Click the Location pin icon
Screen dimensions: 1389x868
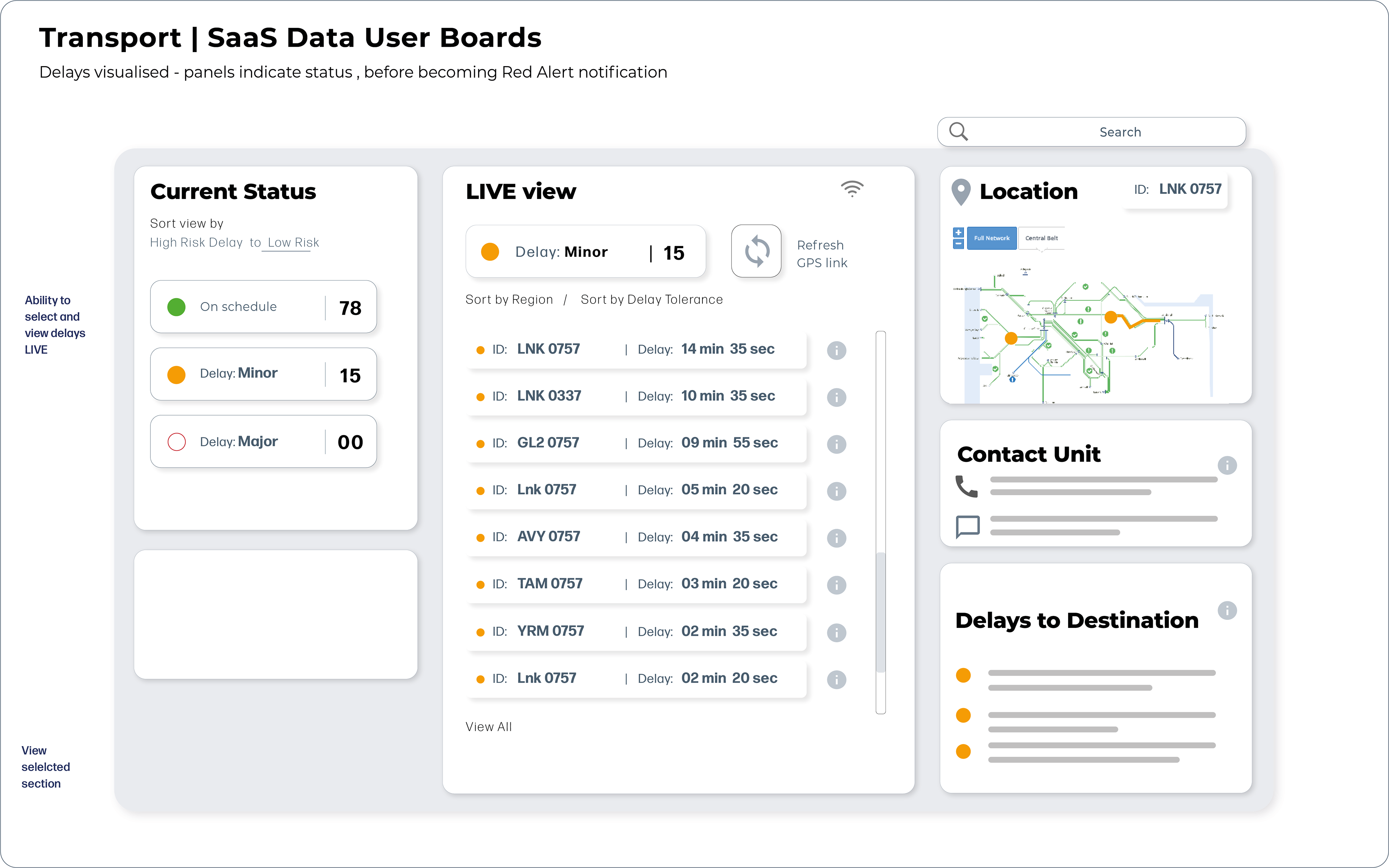(x=961, y=192)
